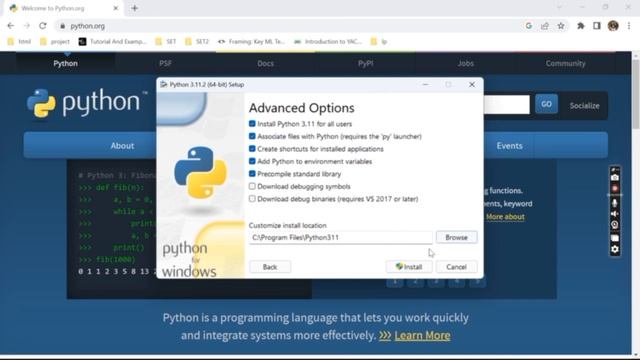Click the red record button
Image resolution: width=640 pixels, height=360 pixels.
pyautogui.click(x=615, y=189)
